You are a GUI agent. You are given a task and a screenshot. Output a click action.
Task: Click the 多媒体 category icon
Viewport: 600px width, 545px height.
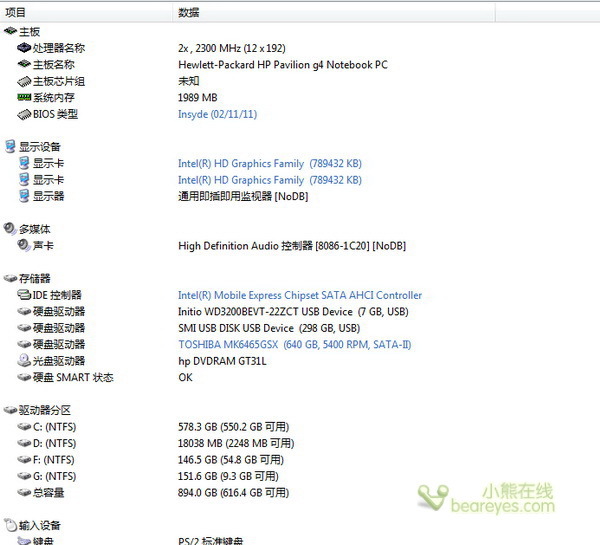point(10,228)
